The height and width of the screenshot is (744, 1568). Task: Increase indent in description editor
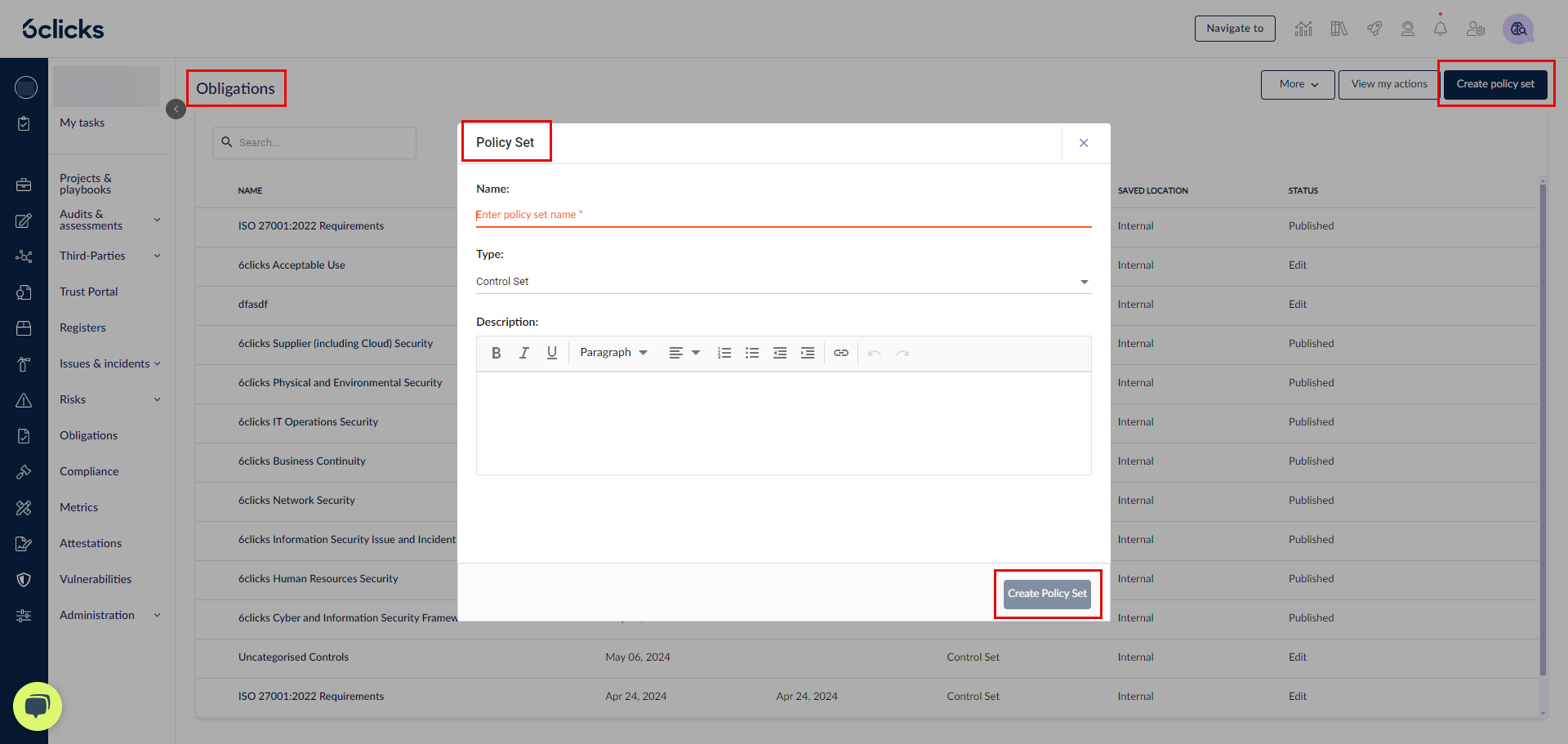pyautogui.click(x=808, y=353)
